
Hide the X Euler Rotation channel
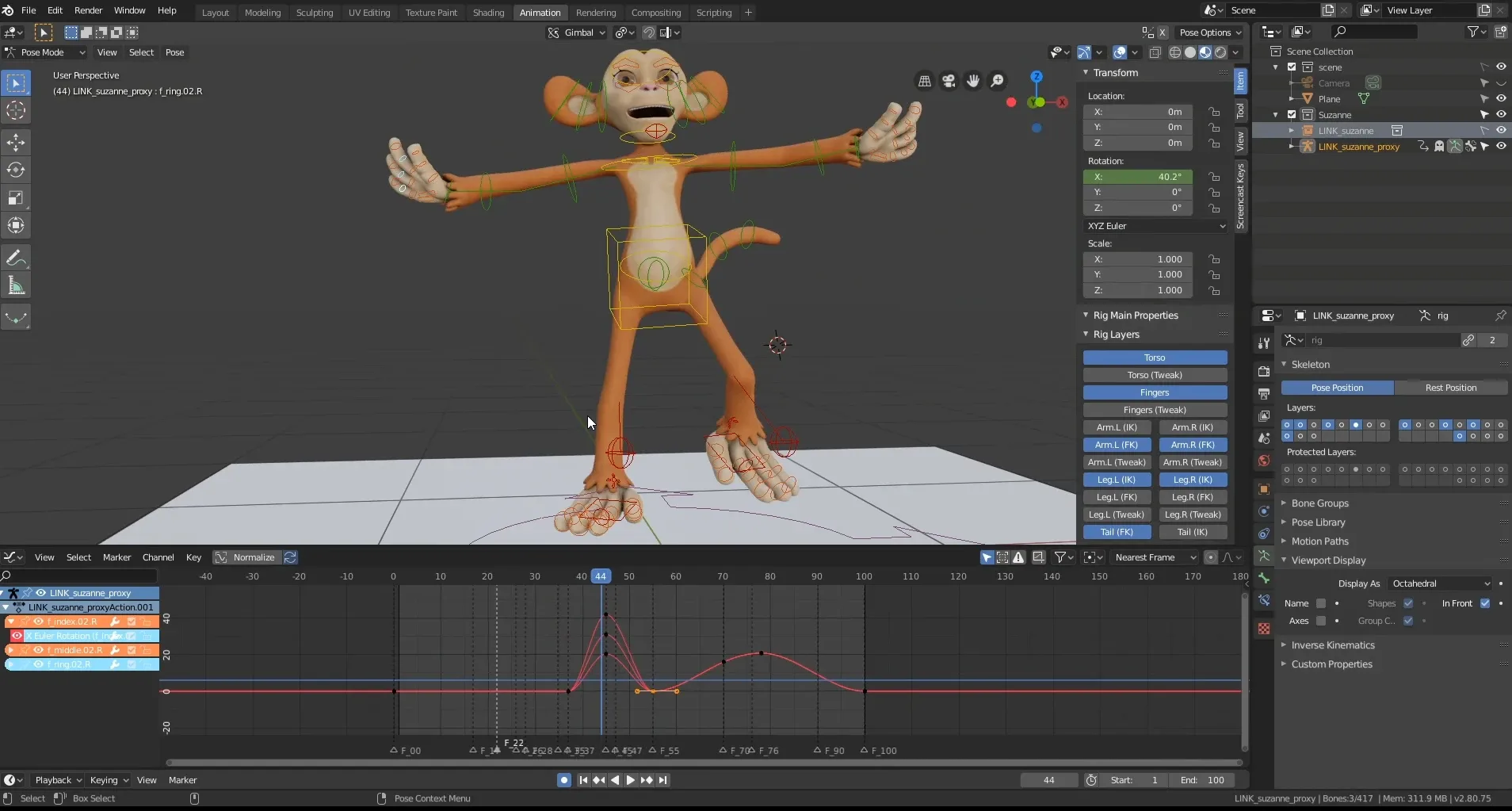click(17, 636)
